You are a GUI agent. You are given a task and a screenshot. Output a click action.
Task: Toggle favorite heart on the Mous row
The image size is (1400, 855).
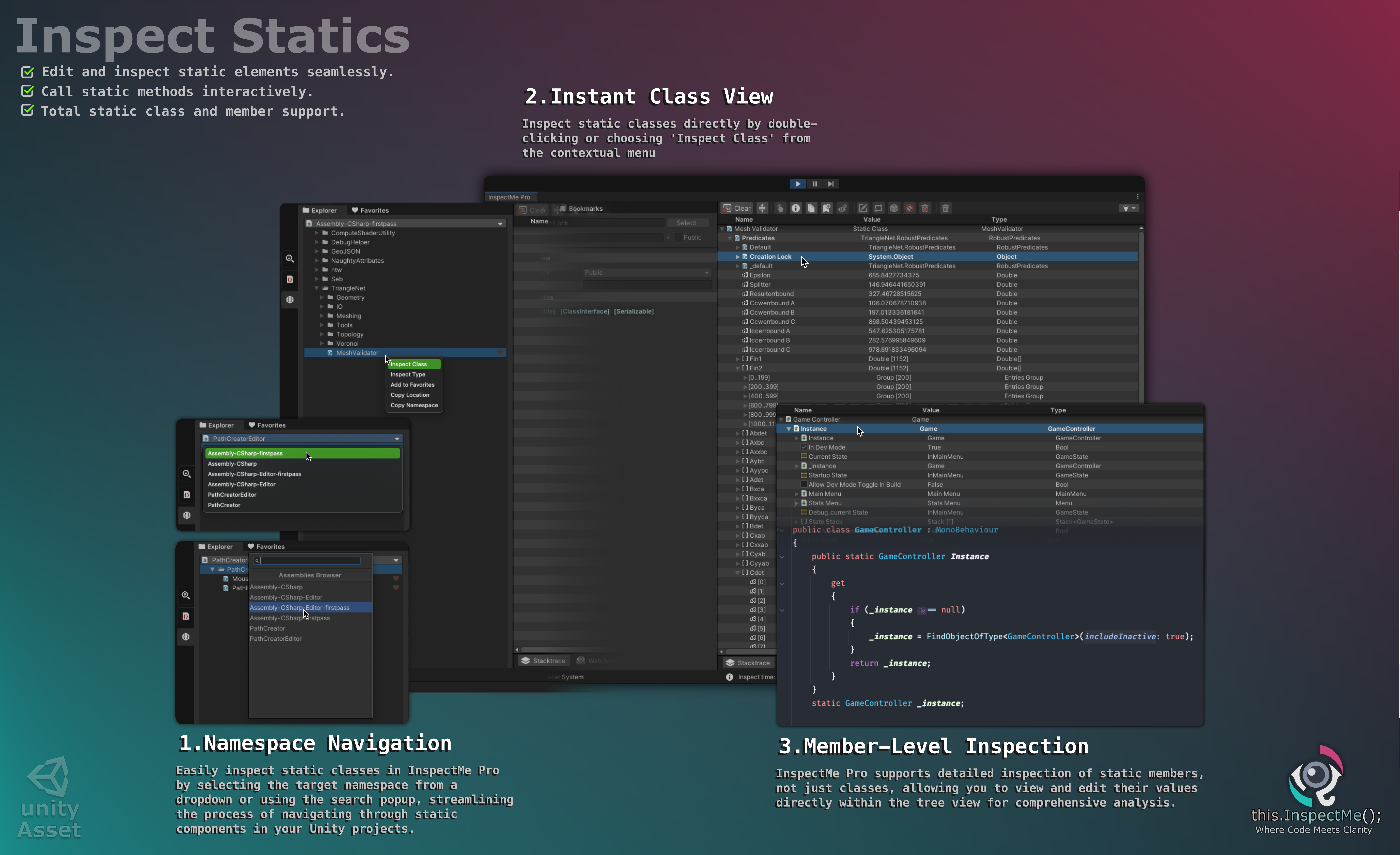(396, 578)
